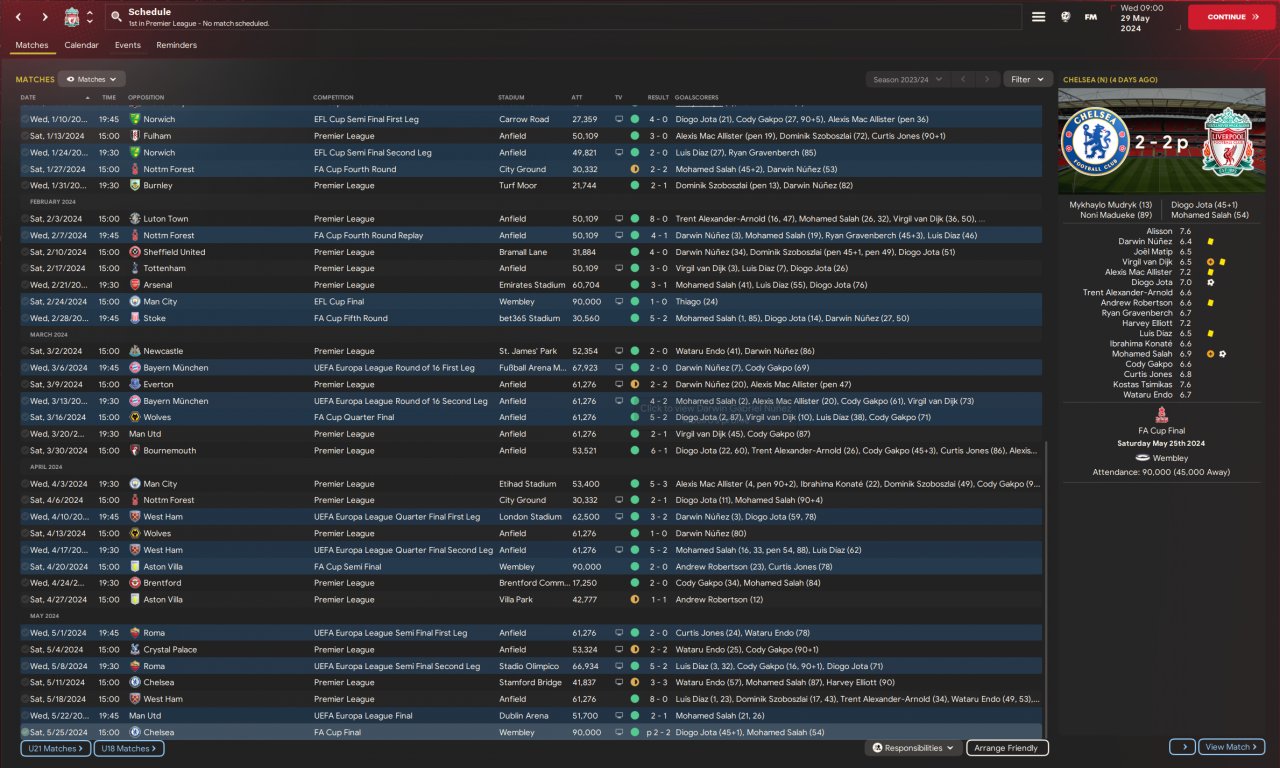Select Mohamed Salah in the player ratings list
Viewport: 1280px width, 768px height.
(x=1142, y=354)
